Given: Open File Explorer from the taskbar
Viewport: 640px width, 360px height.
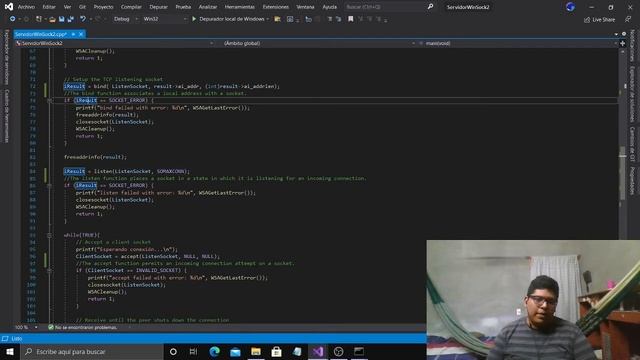Looking at the screenshot, I should (256, 351).
